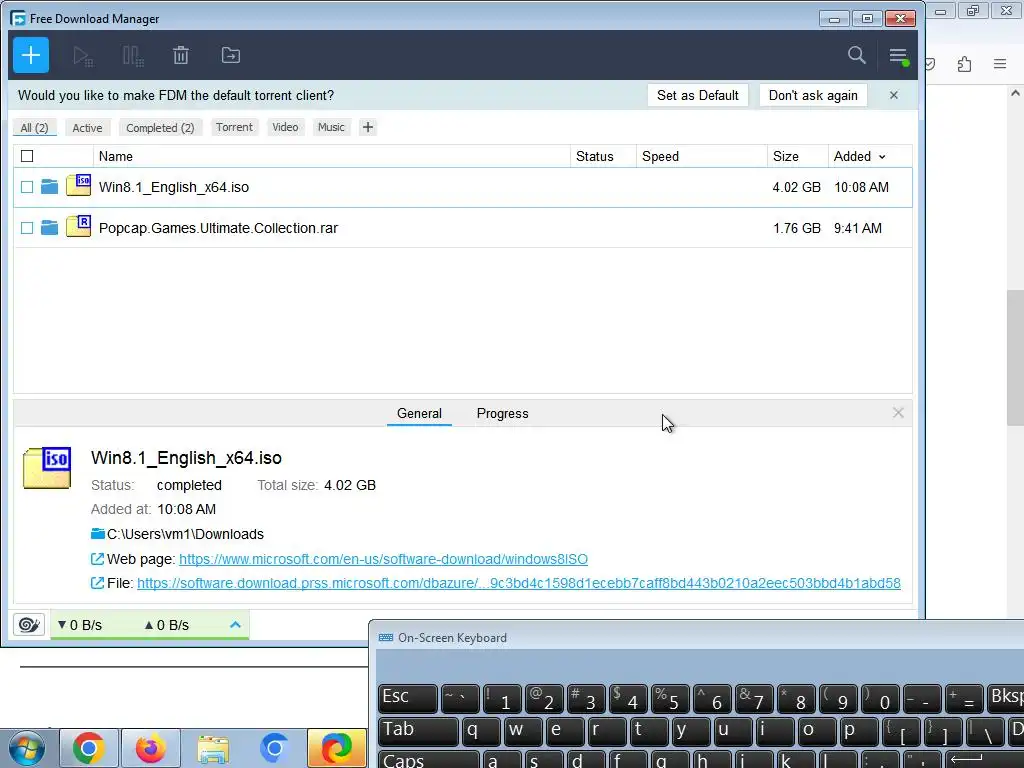
Task: Click upload speed 0 B/s indicator
Action: click(167, 625)
